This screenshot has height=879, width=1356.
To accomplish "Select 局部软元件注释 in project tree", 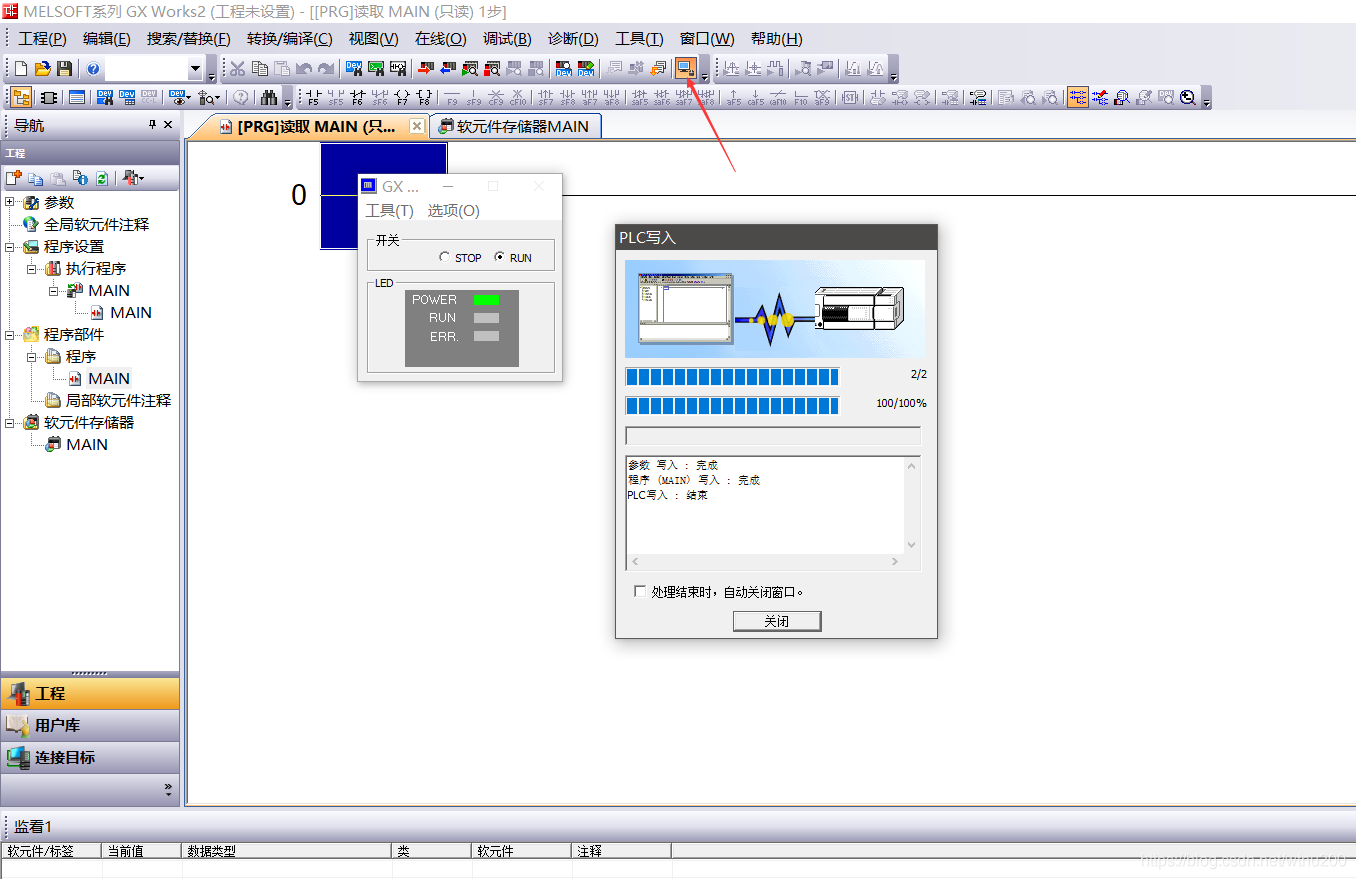I will (x=118, y=400).
